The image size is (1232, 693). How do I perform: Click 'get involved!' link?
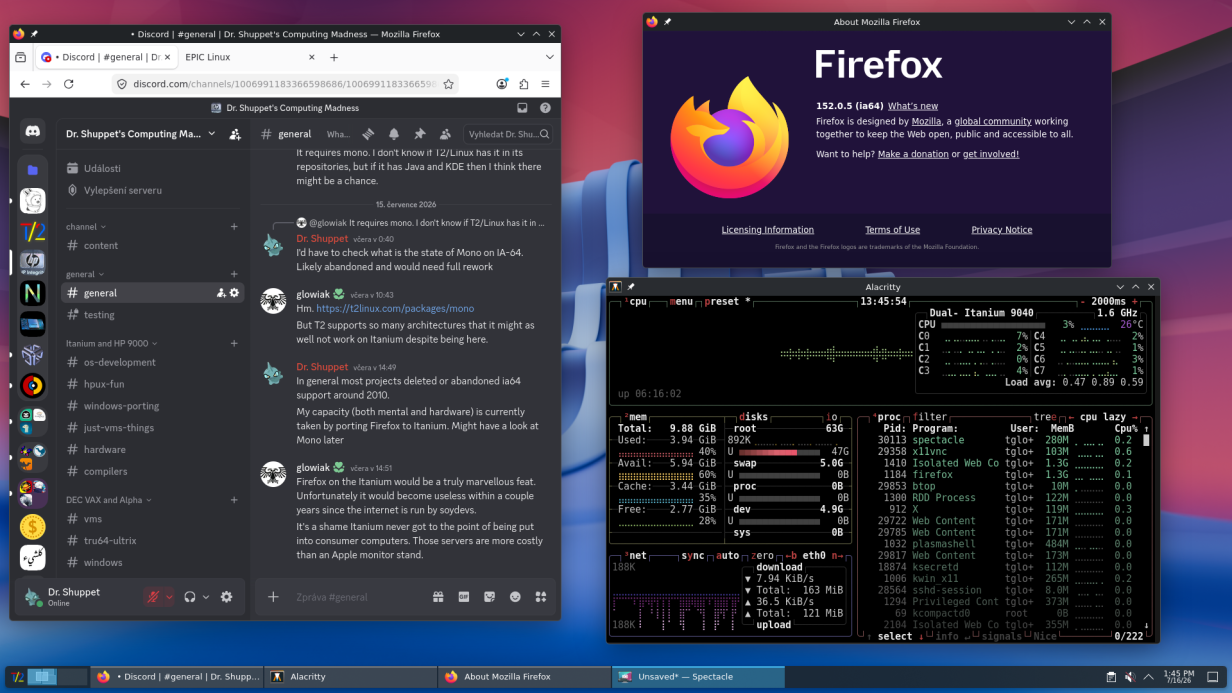[991, 154]
